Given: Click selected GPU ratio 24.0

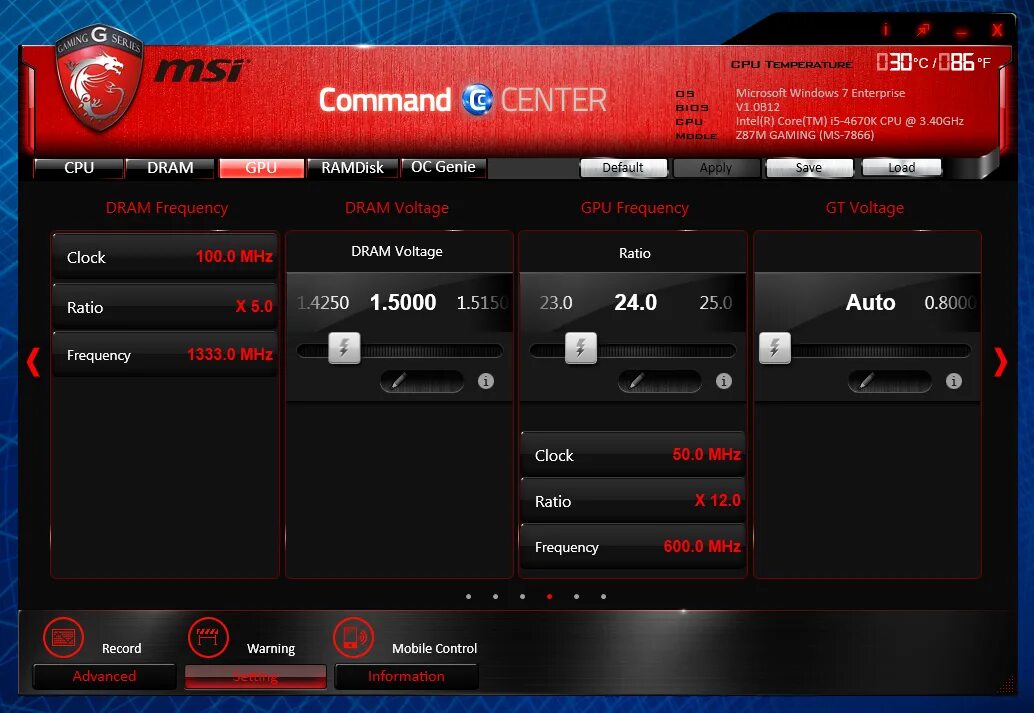Looking at the screenshot, I should tap(636, 303).
